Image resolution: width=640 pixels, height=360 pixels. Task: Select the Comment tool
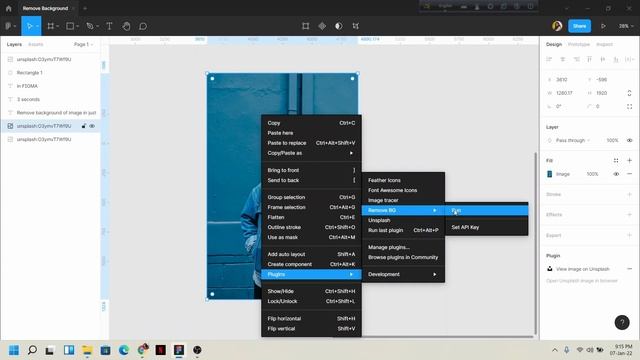pos(143,26)
